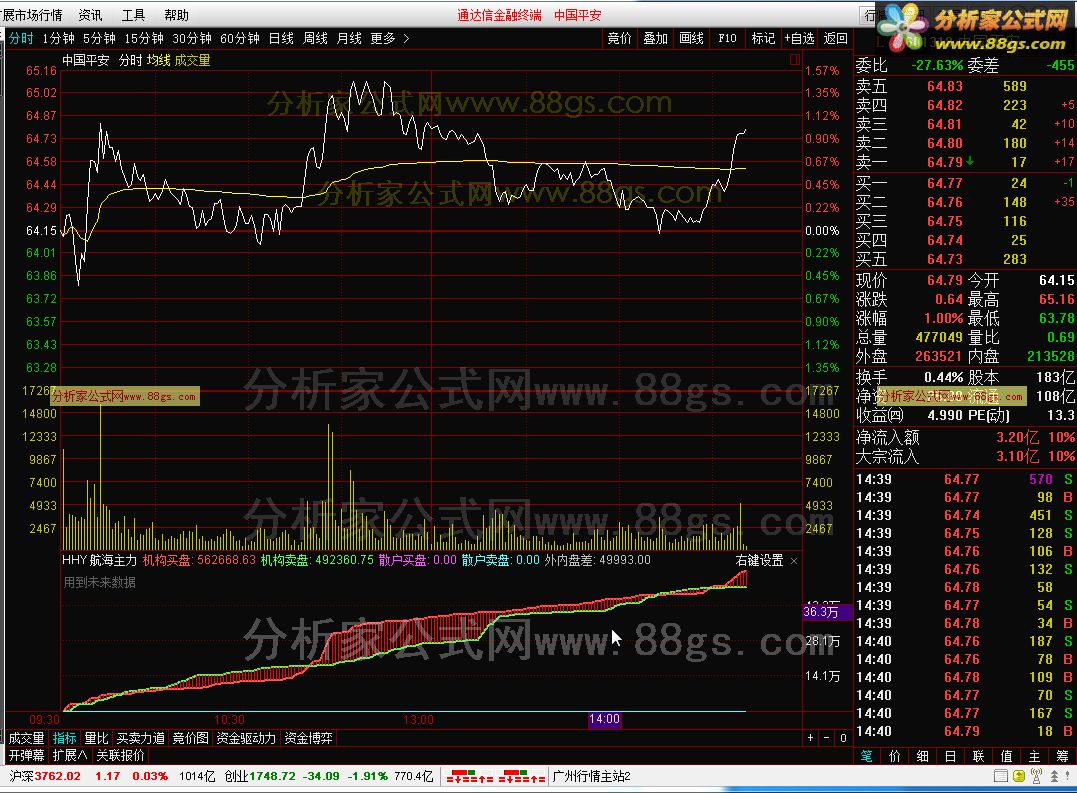Image resolution: width=1077 pixels, height=793 pixels.
Task: Switch to the 60分钟 period
Action: 240,38
